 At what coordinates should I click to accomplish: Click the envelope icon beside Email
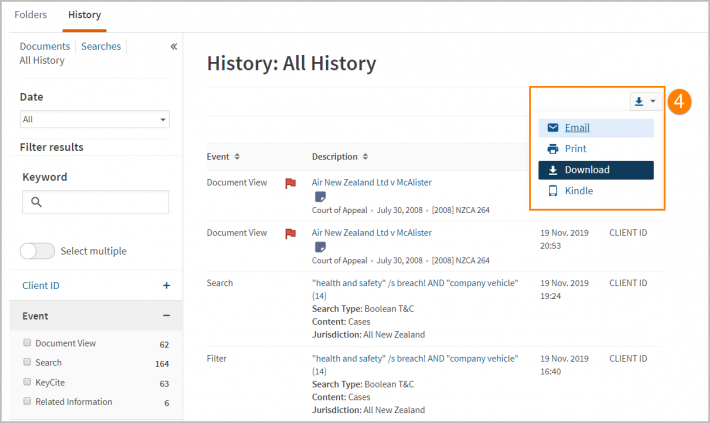point(553,128)
